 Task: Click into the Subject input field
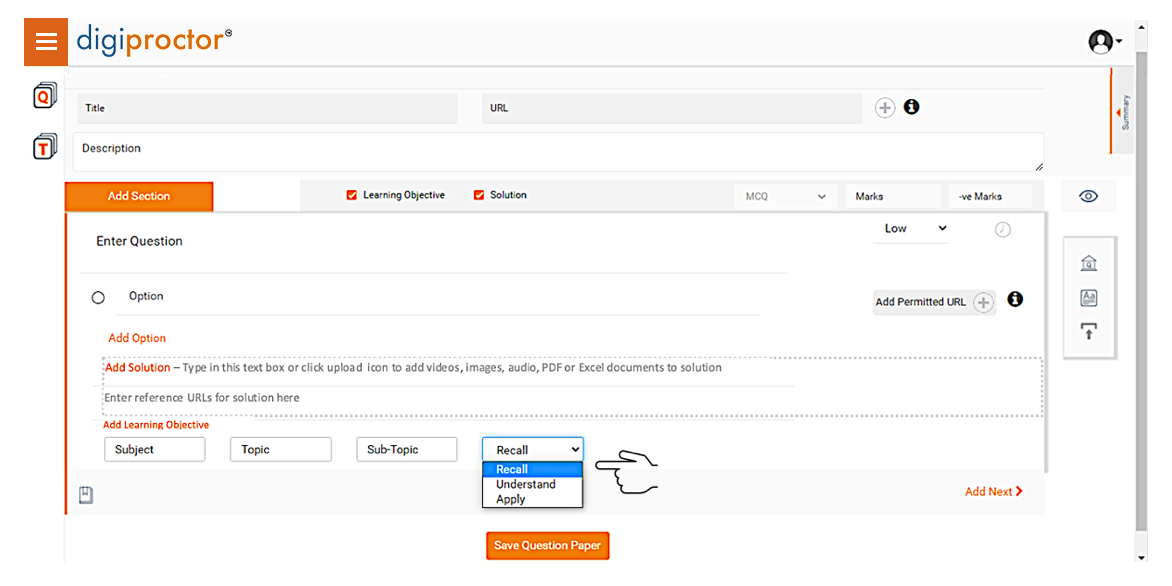(x=155, y=450)
